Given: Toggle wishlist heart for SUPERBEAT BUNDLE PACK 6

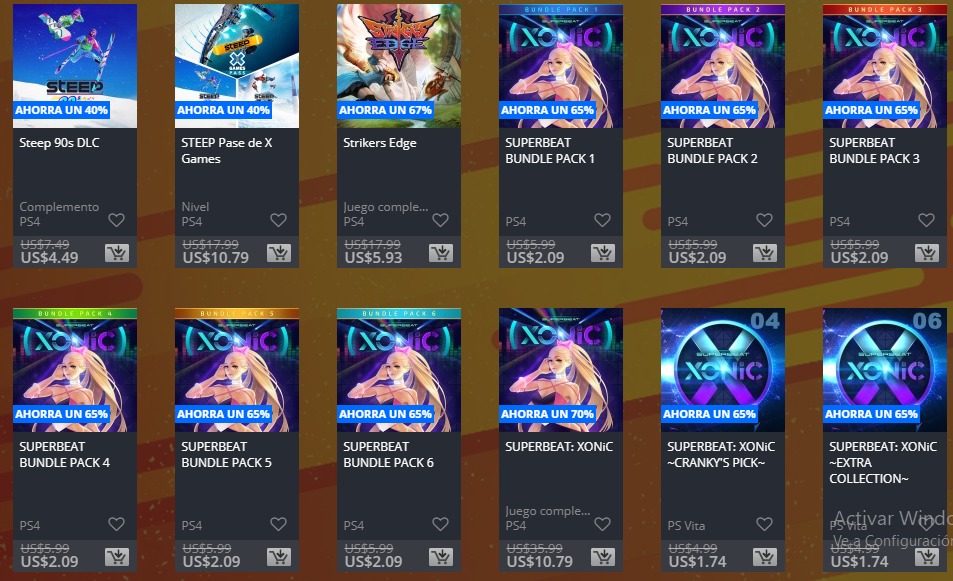Looking at the screenshot, I should click(441, 524).
